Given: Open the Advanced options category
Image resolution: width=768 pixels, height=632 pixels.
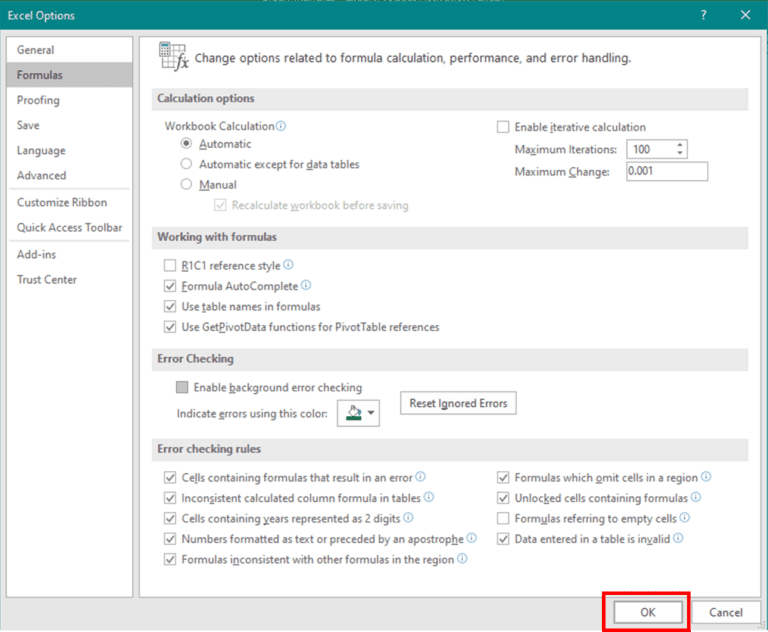Looking at the screenshot, I should pyautogui.click(x=41, y=175).
